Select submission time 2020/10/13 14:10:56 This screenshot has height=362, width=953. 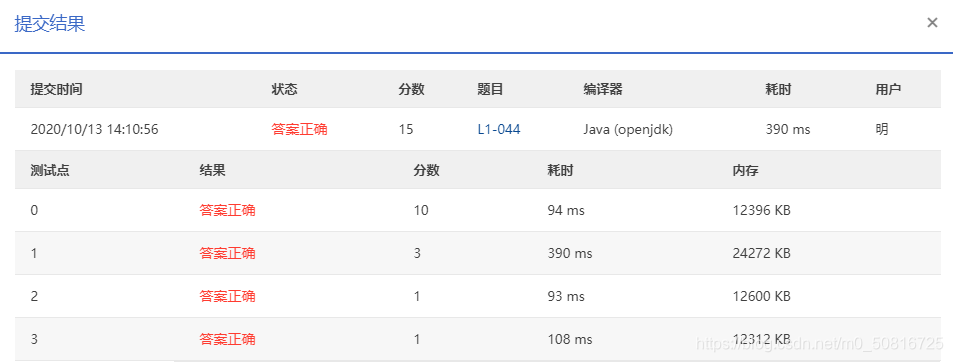pos(95,129)
